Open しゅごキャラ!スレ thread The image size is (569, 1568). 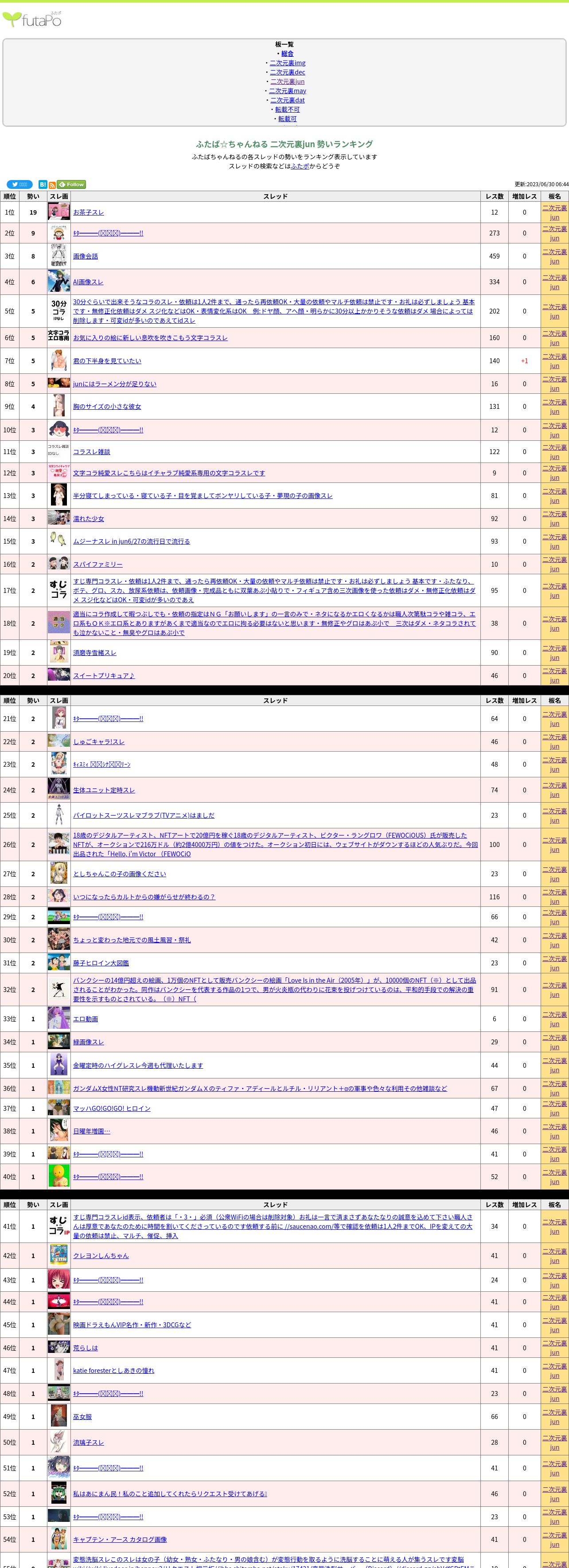click(98, 742)
